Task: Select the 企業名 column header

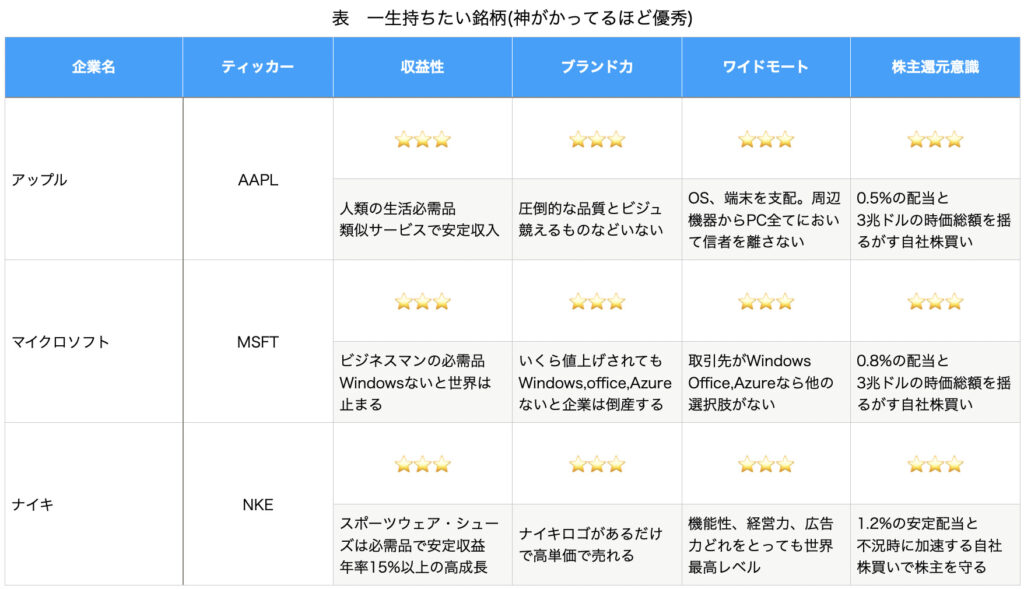Action: click(x=93, y=67)
